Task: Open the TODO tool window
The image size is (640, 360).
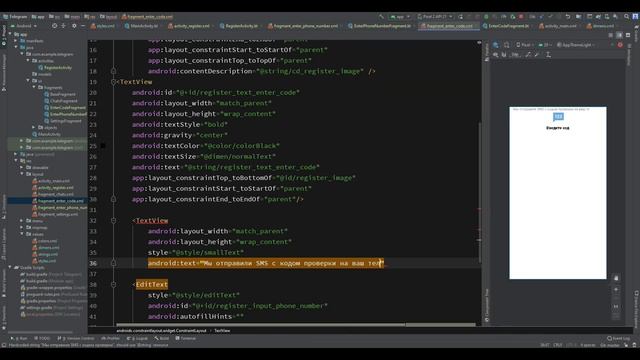Action: click(42, 338)
